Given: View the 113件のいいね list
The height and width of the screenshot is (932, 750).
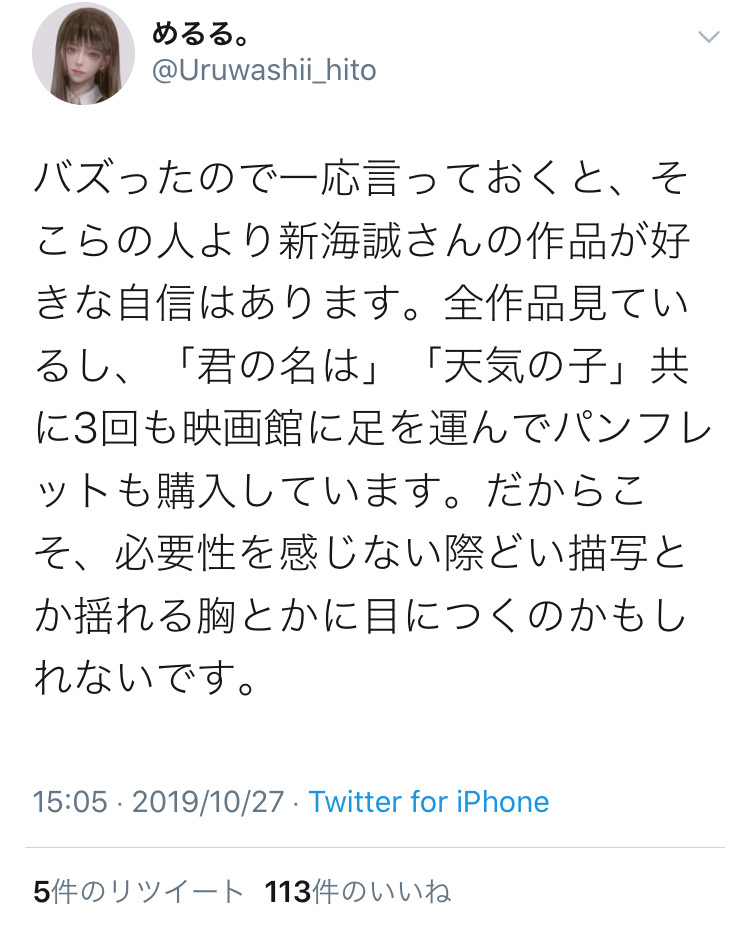Looking at the screenshot, I should pos(358,892).
